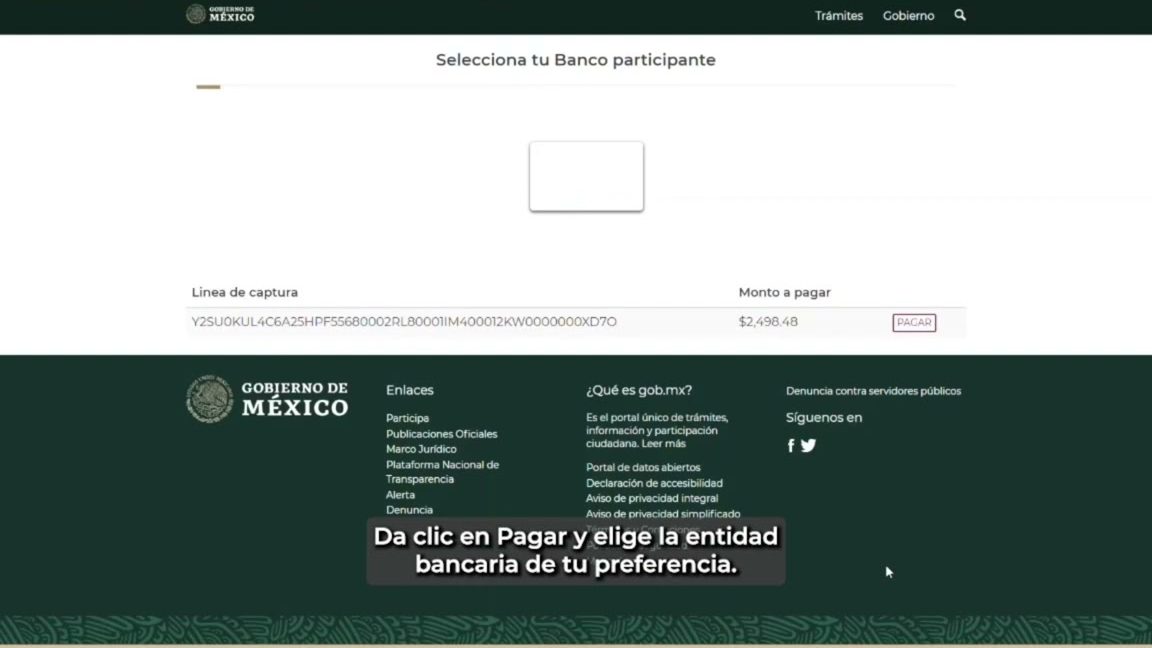Screen dimensions: 1152x648
Task: Click the $2,498.48 amount value
Action: [768, 322]
